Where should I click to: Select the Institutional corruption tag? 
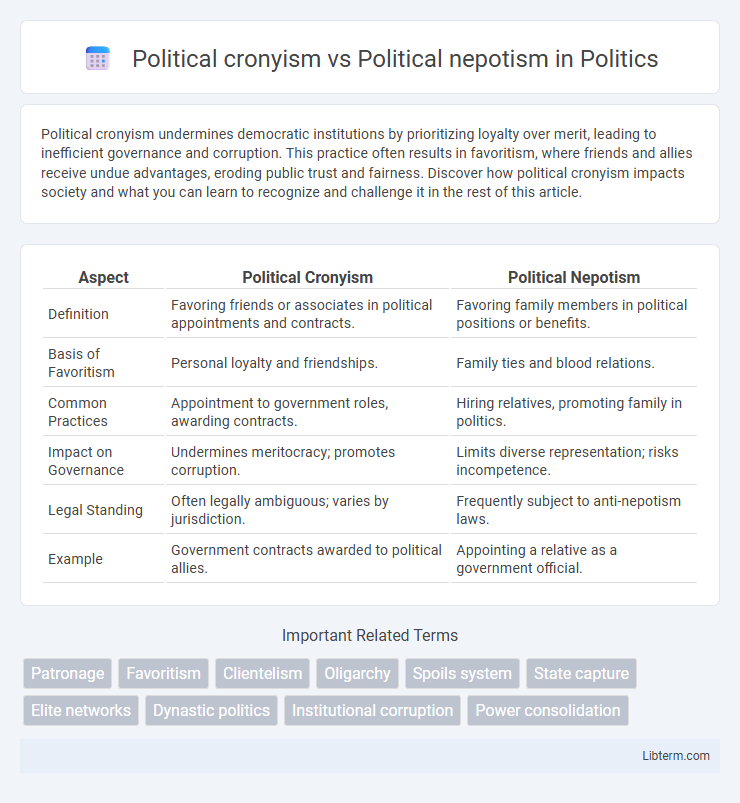click(x=372, y=710)
